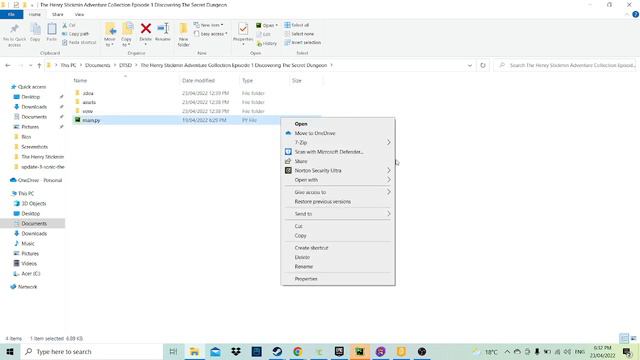Click Invert selection in the ribbon
Image resolution: width=640 pixels, height=360 pixels.
[x=302, y=42]
